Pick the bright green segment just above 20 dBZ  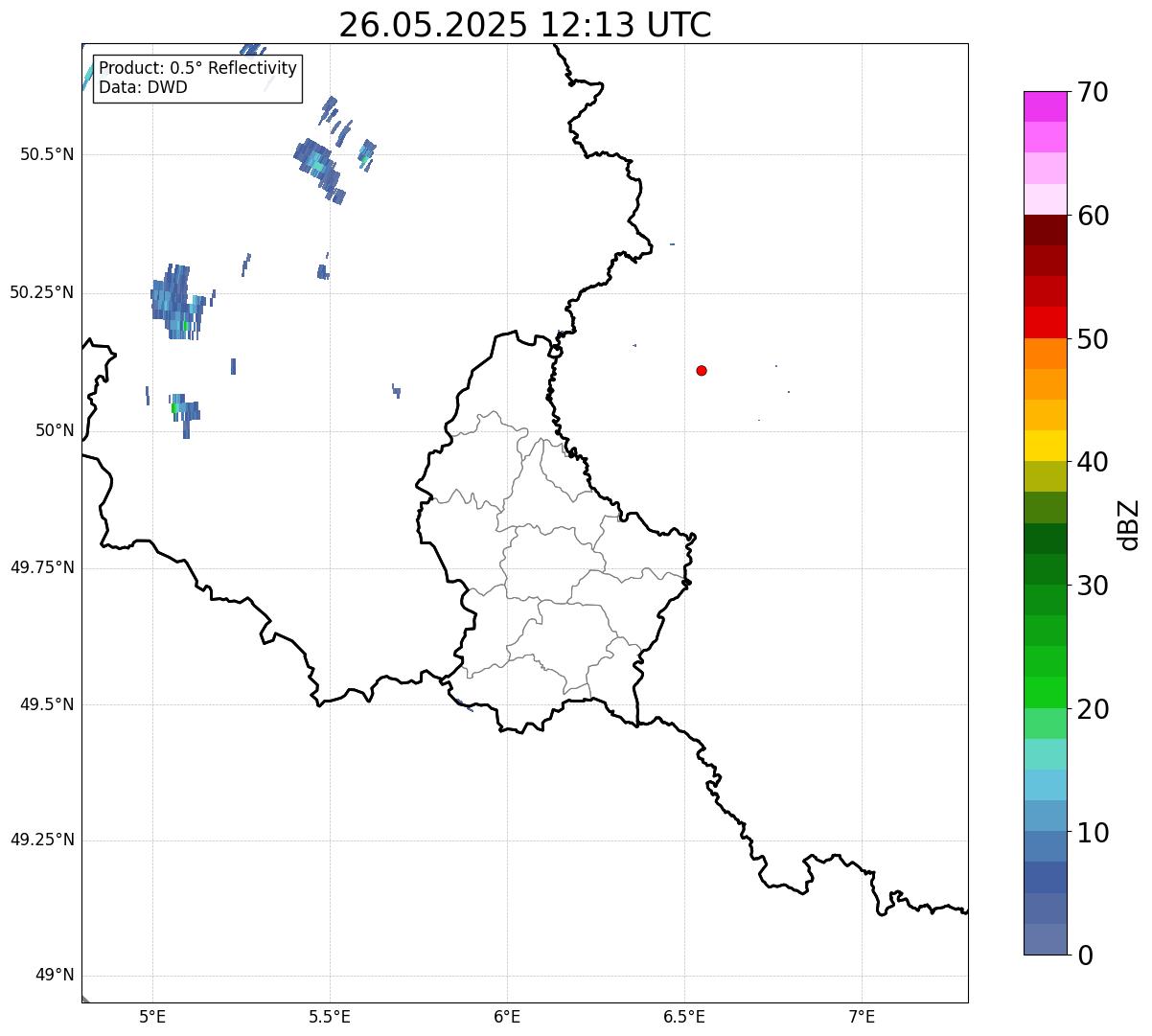[x=1045, y=692]
